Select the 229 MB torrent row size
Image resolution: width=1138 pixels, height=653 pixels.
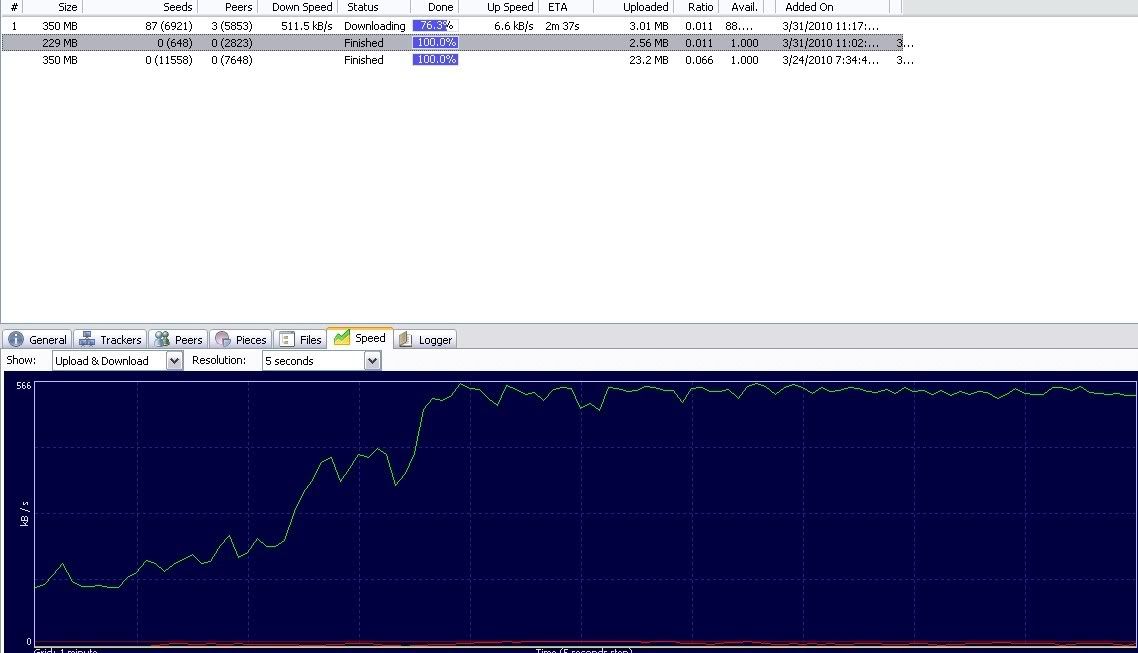60,43
